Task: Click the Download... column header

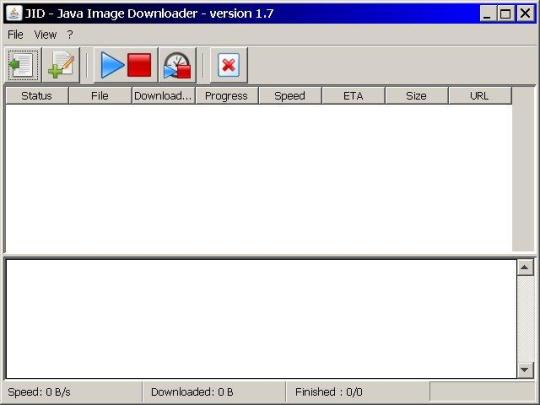Action: coord(163,96)
